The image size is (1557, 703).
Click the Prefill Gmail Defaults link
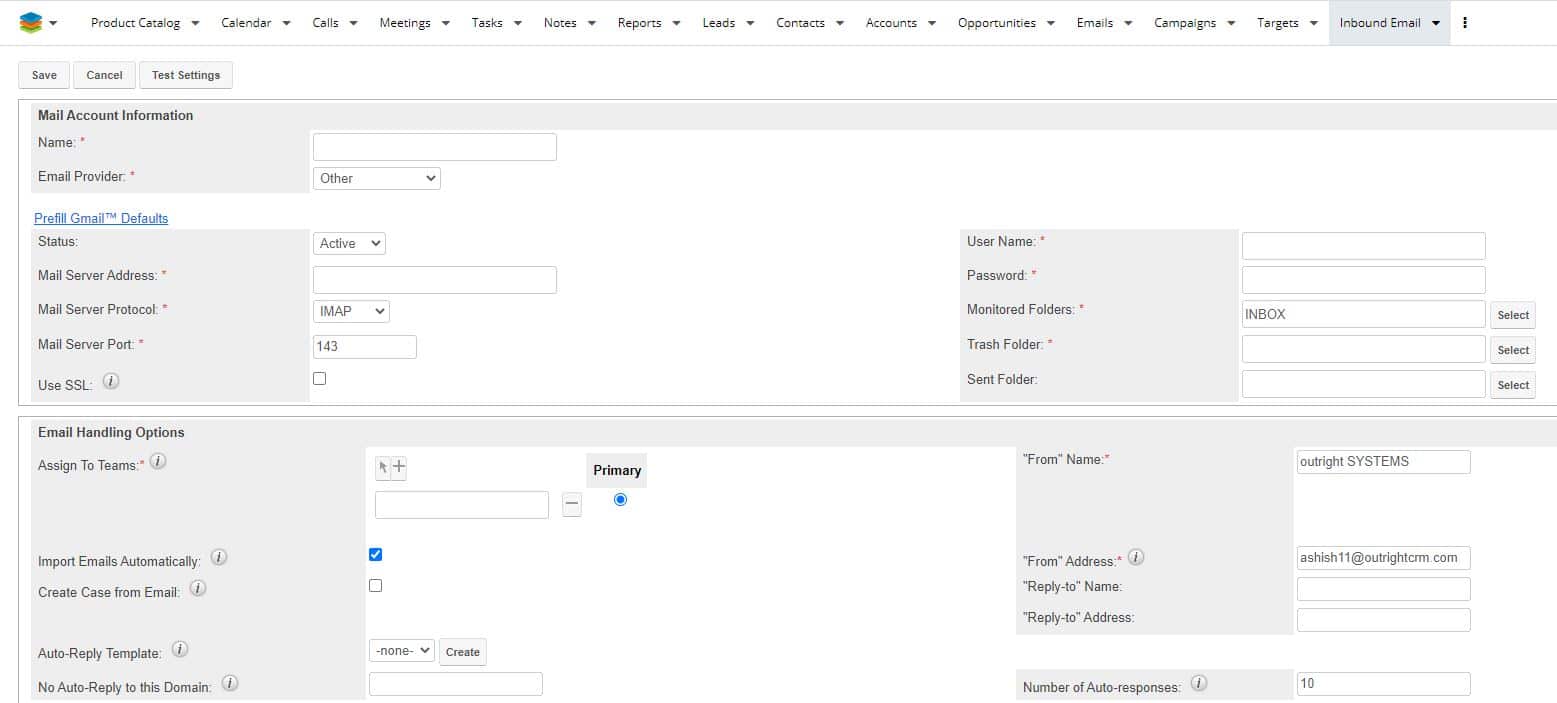click(x=101, y=218)
